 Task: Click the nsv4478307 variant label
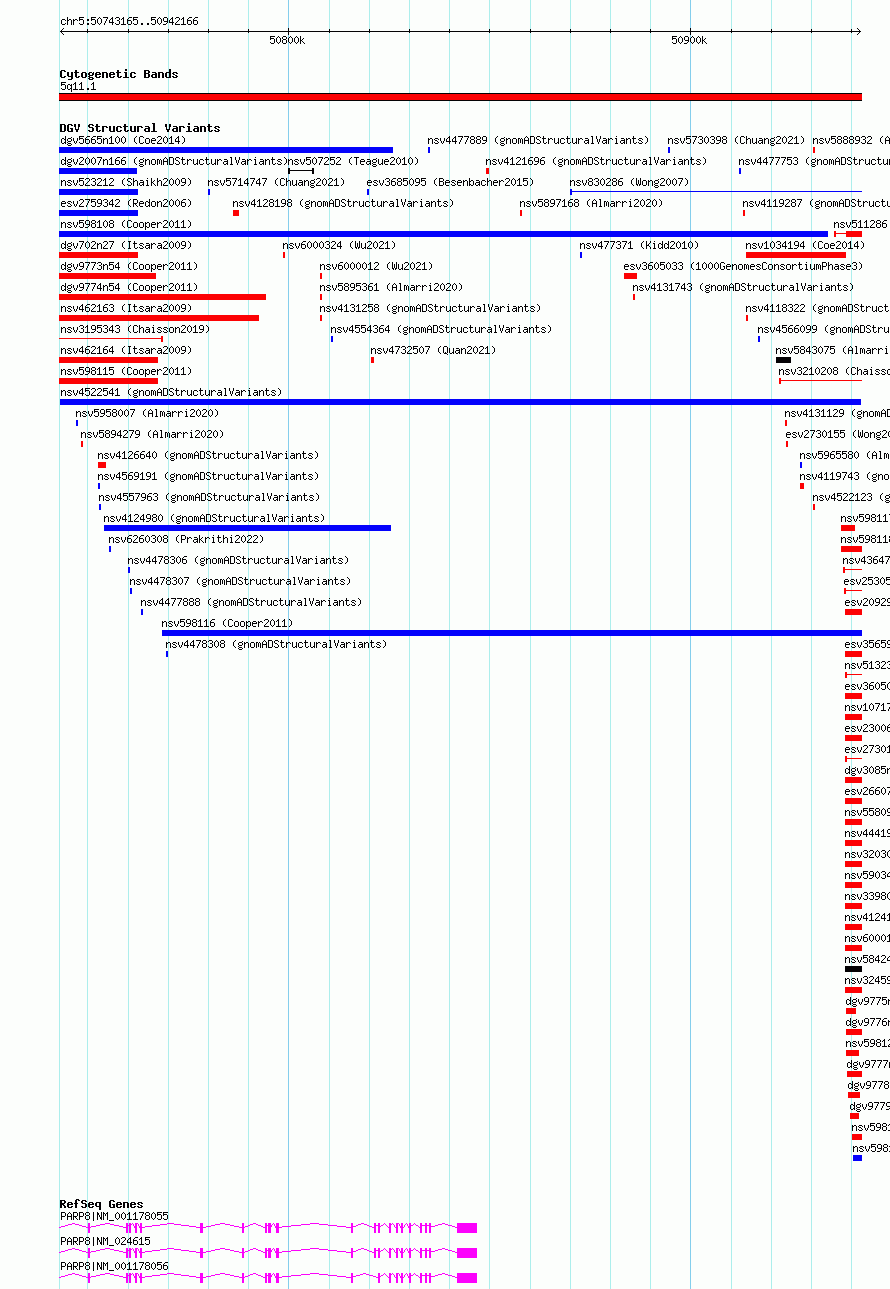click(239, 581)
